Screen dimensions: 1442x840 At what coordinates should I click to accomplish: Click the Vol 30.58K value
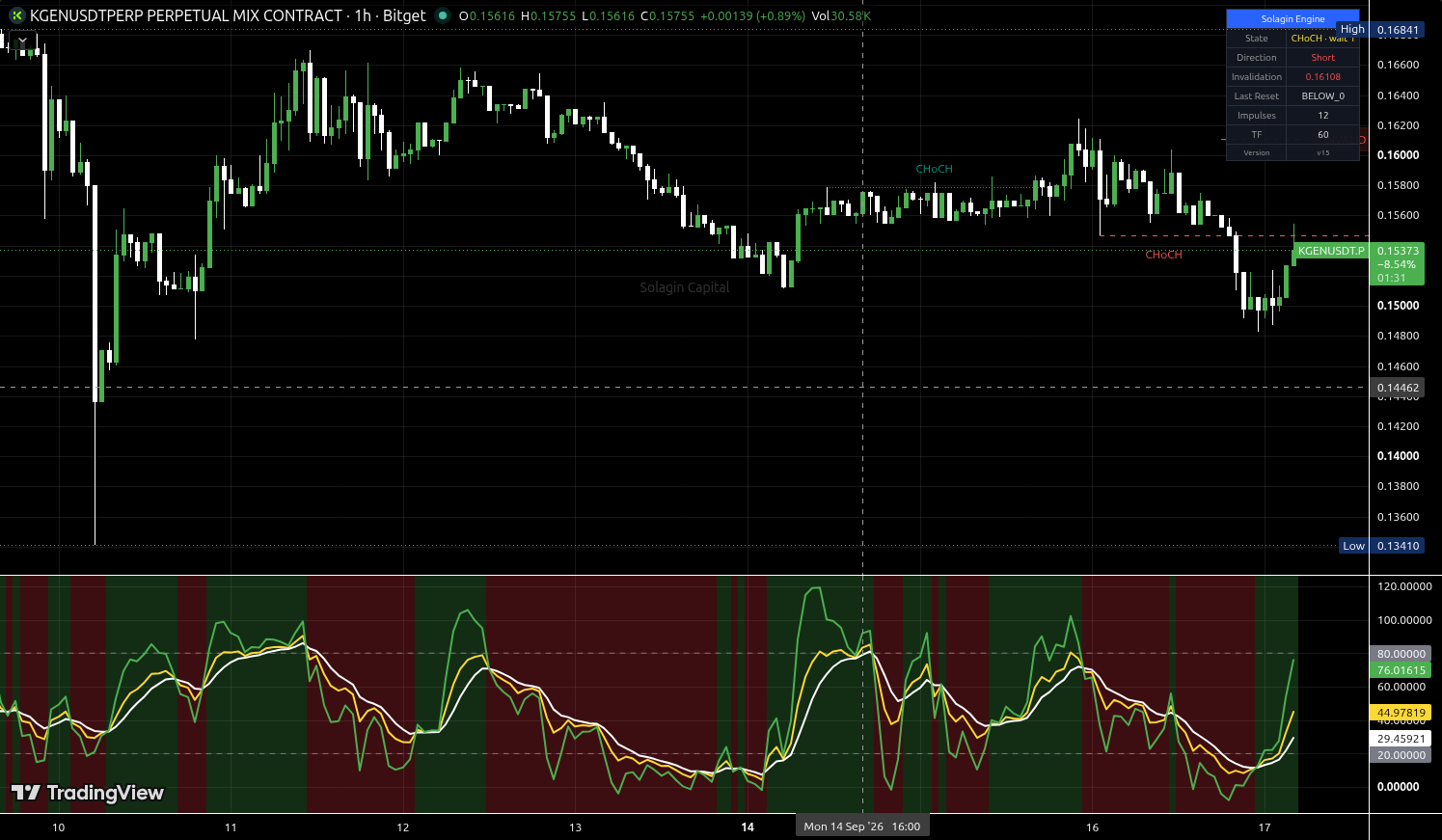[x=842, y=16]
